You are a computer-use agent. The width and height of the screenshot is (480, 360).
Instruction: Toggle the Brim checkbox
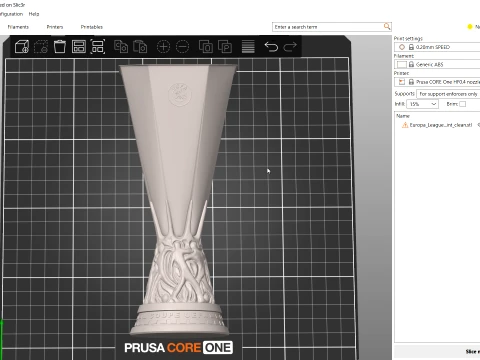pyautogui.click(x=462, y=104)
